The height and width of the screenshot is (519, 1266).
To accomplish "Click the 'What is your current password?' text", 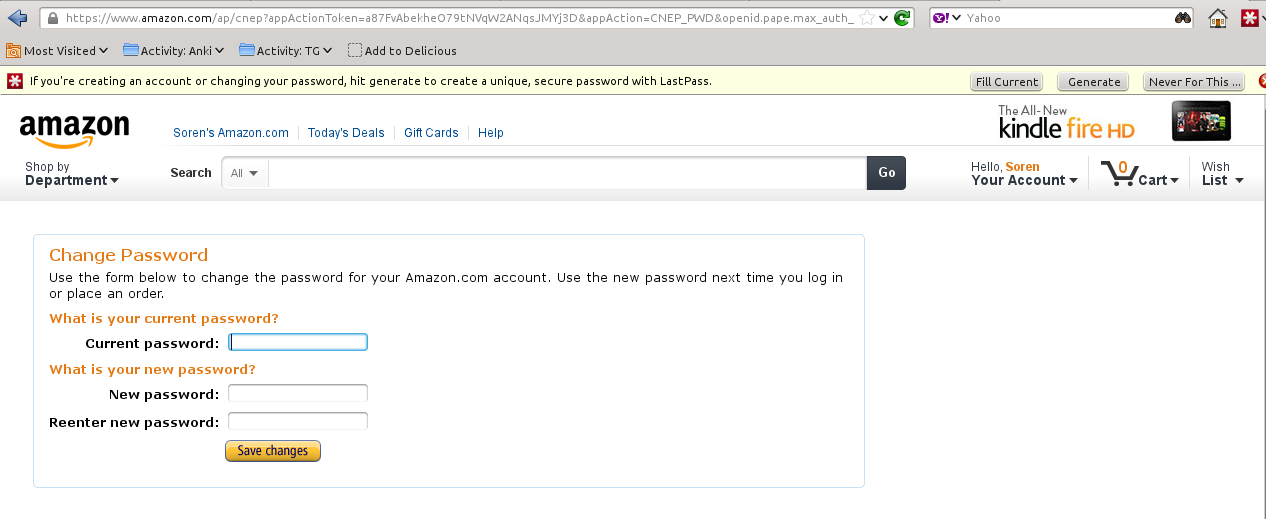I will click(164, 319).
